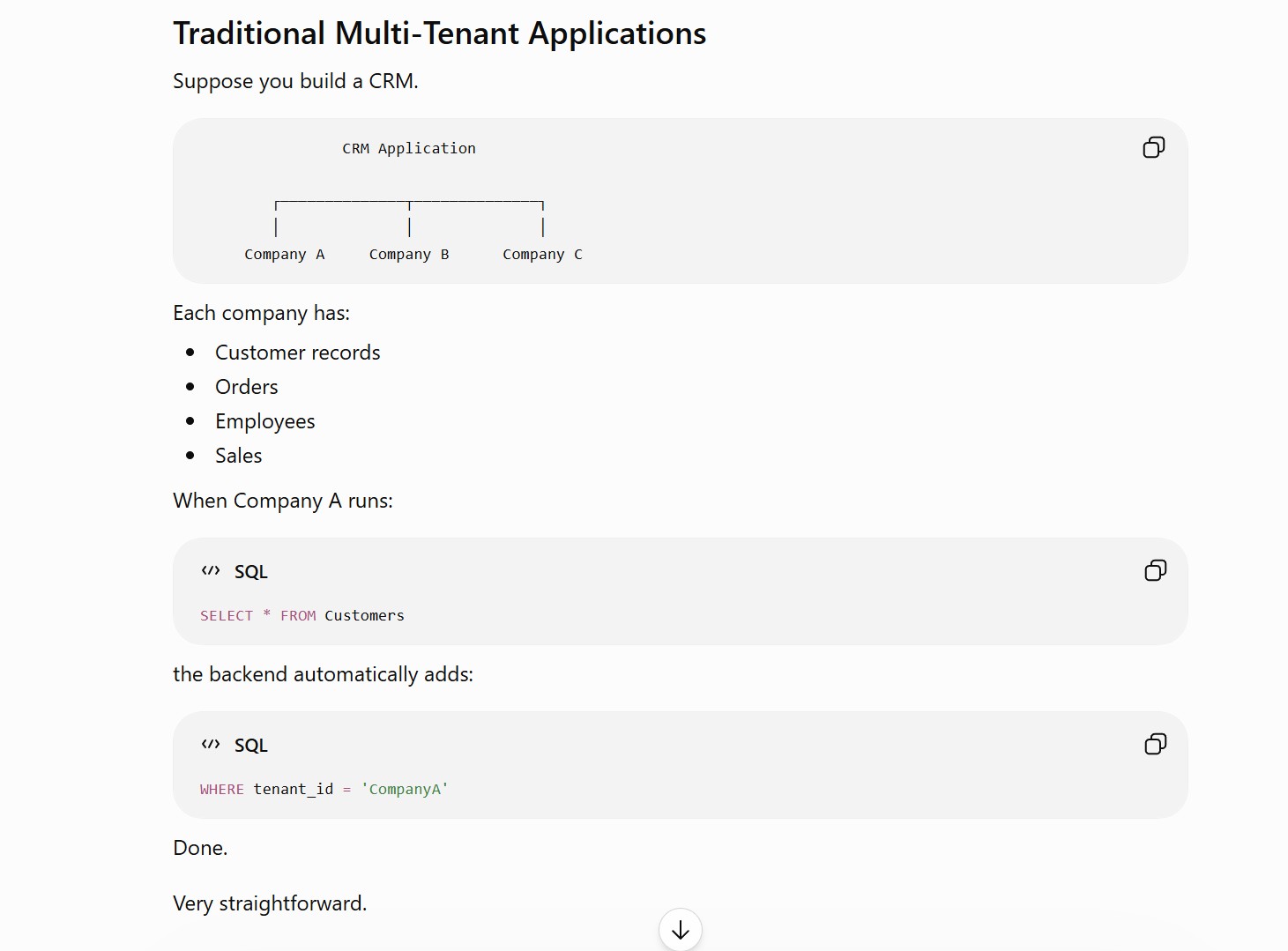Click code icon beside SELECT SQL label
Image resolution: width=1288 pixels, height=951 pixels.
pos(211,571)
